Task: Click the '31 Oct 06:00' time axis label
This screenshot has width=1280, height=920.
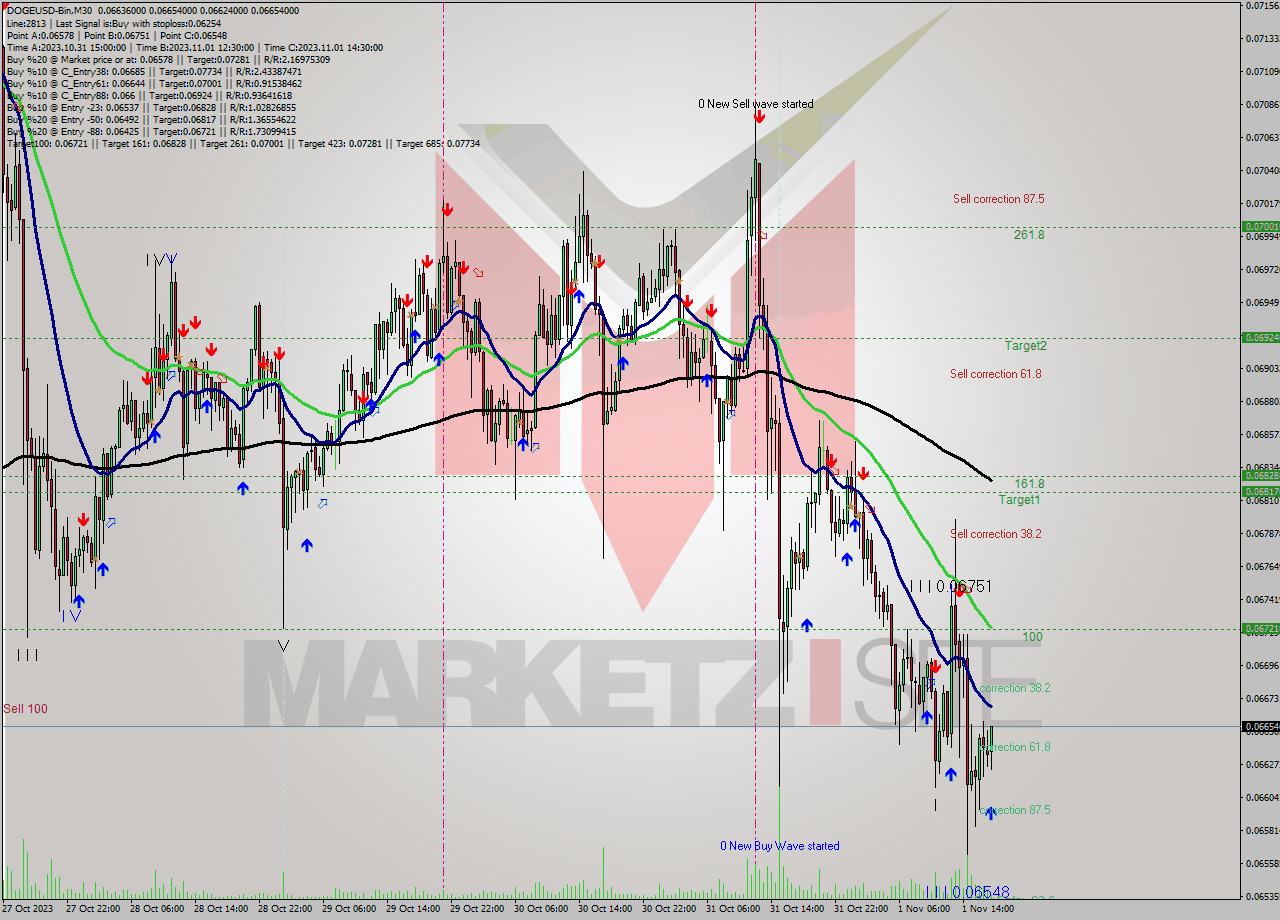Action: click(731, 909)
